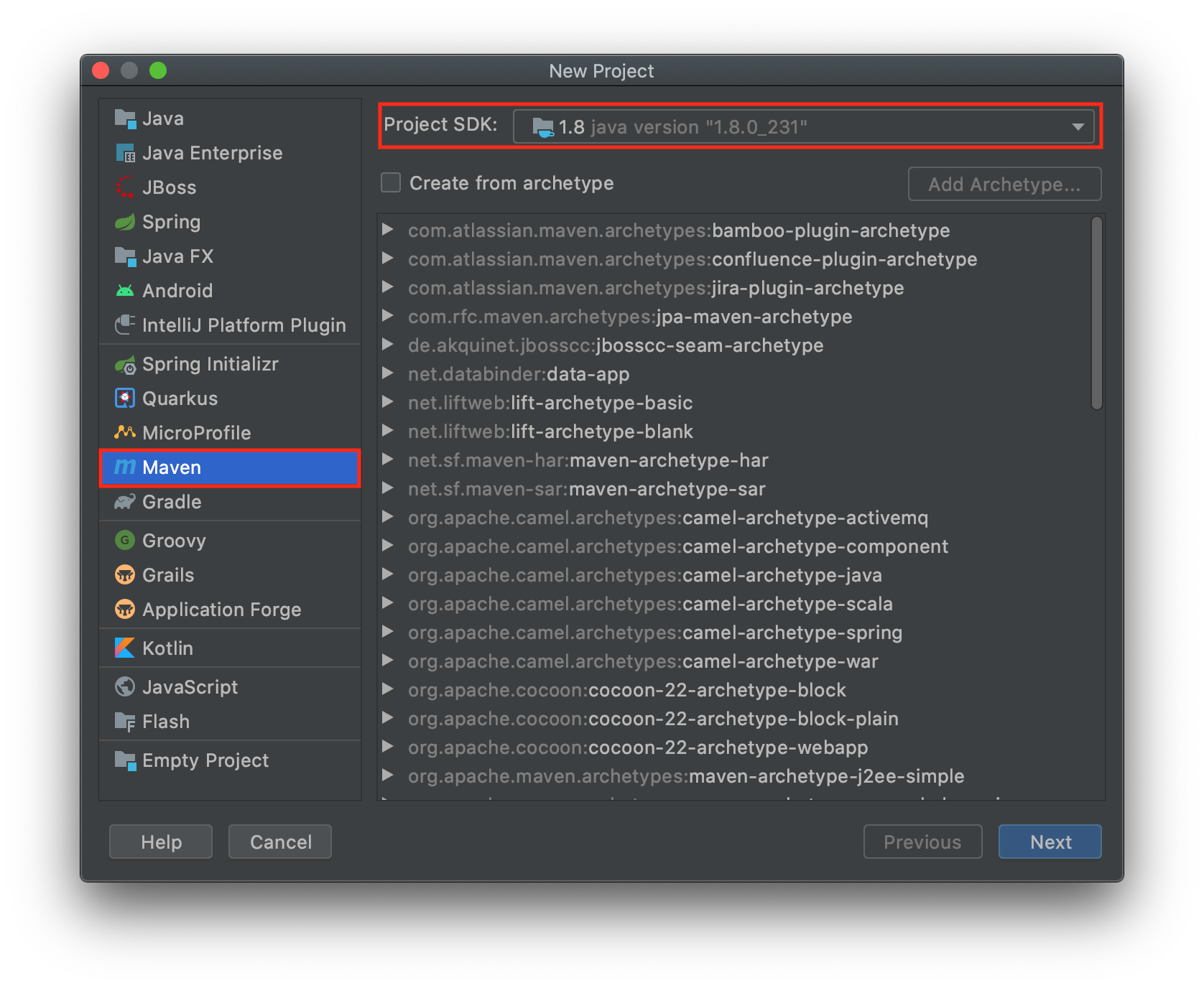The width and height of the screenshot is (1204, 988).
Task: Select maven-archetype-j2ee-simple row
Action: [x=734, y=776]
